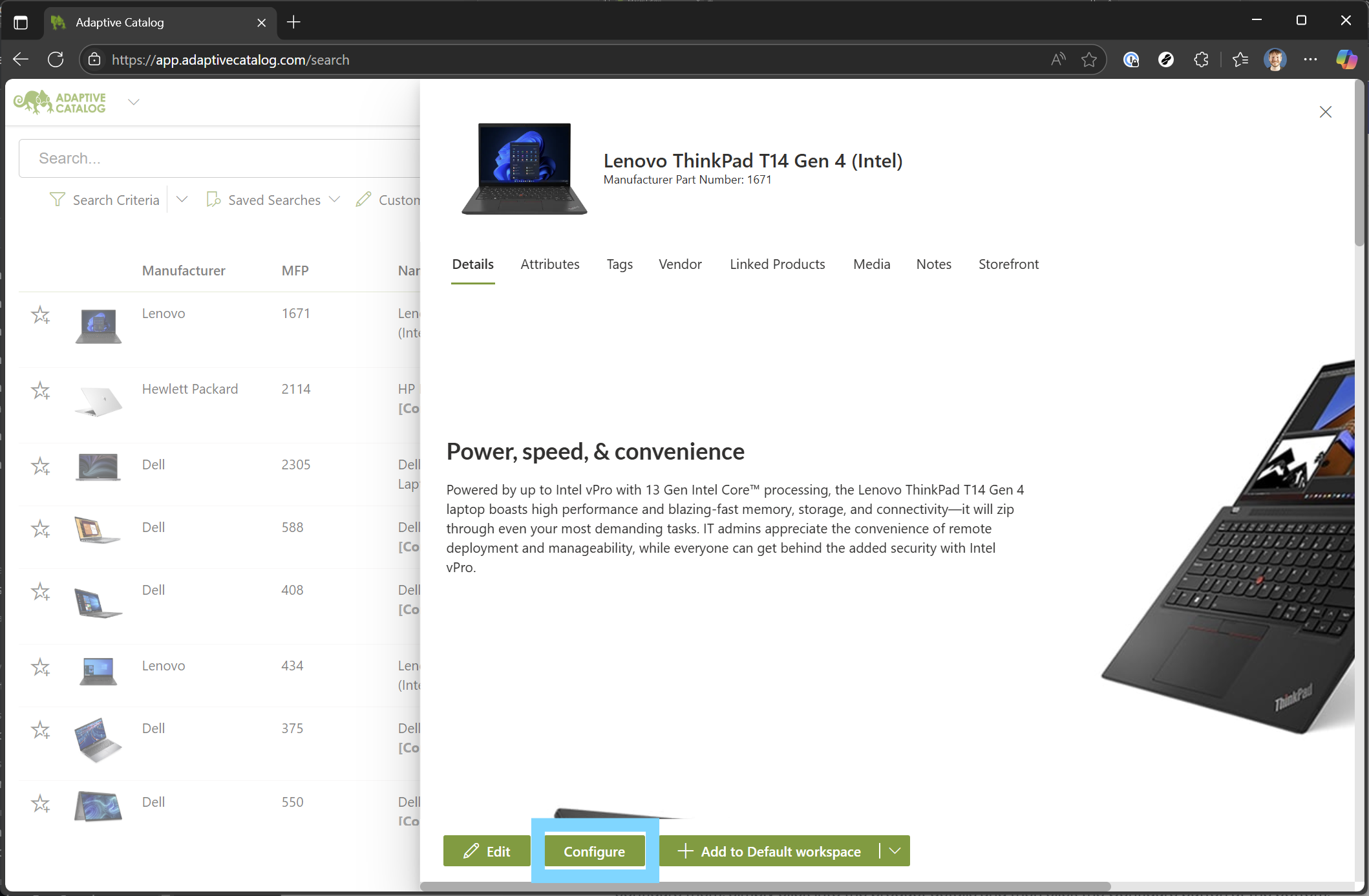Open the browser profile avatar
This screenshot has height=896, width=1369.
pyautogui.click(x=1275, y=59)
